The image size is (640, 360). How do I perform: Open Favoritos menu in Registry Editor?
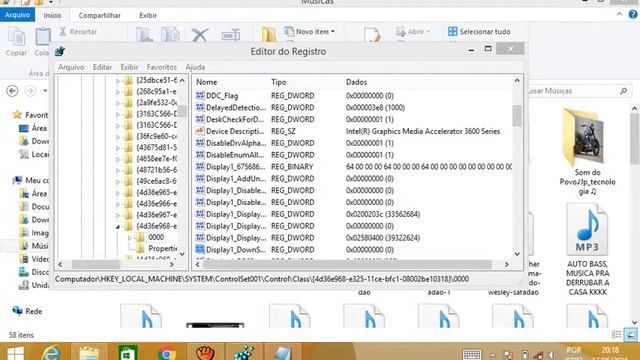click(x=162, y=67)
